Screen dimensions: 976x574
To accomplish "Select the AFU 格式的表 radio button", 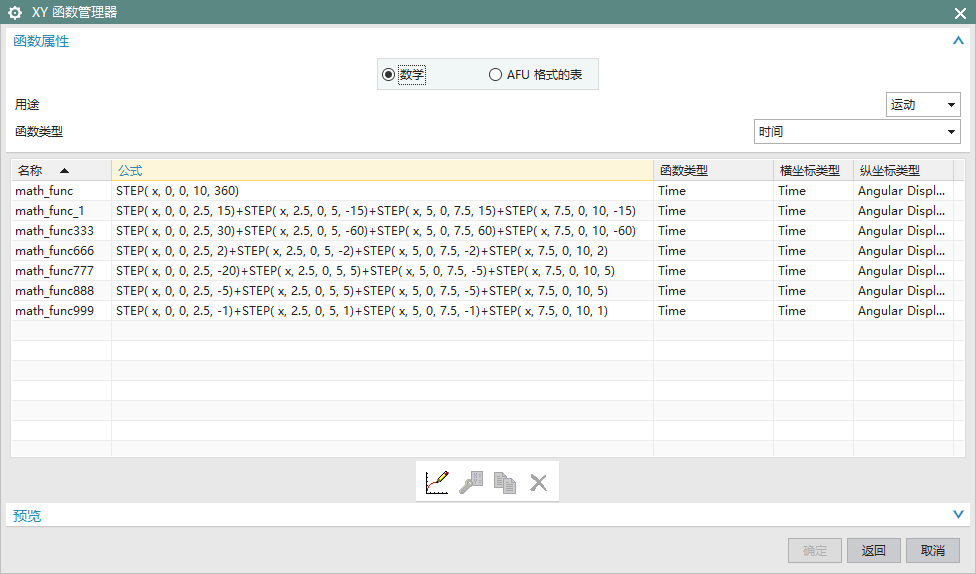I will pos(495,75).
